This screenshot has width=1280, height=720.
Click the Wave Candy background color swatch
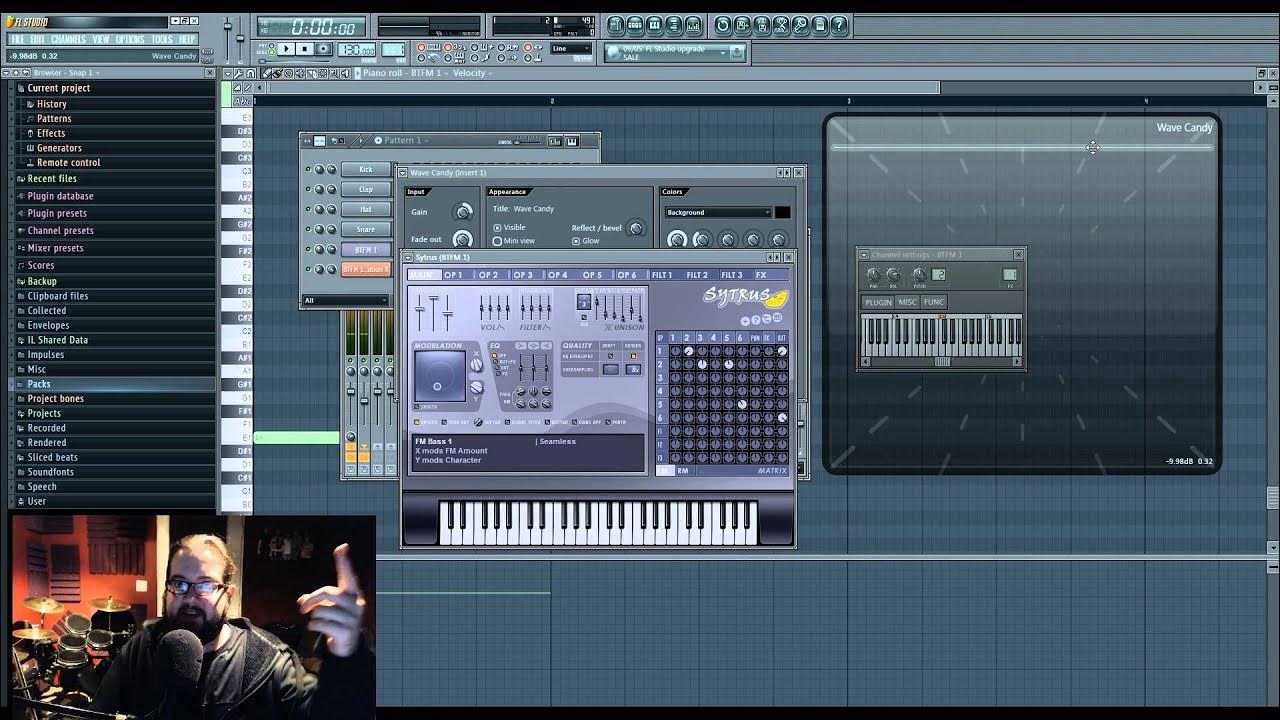tap(782, 212)
